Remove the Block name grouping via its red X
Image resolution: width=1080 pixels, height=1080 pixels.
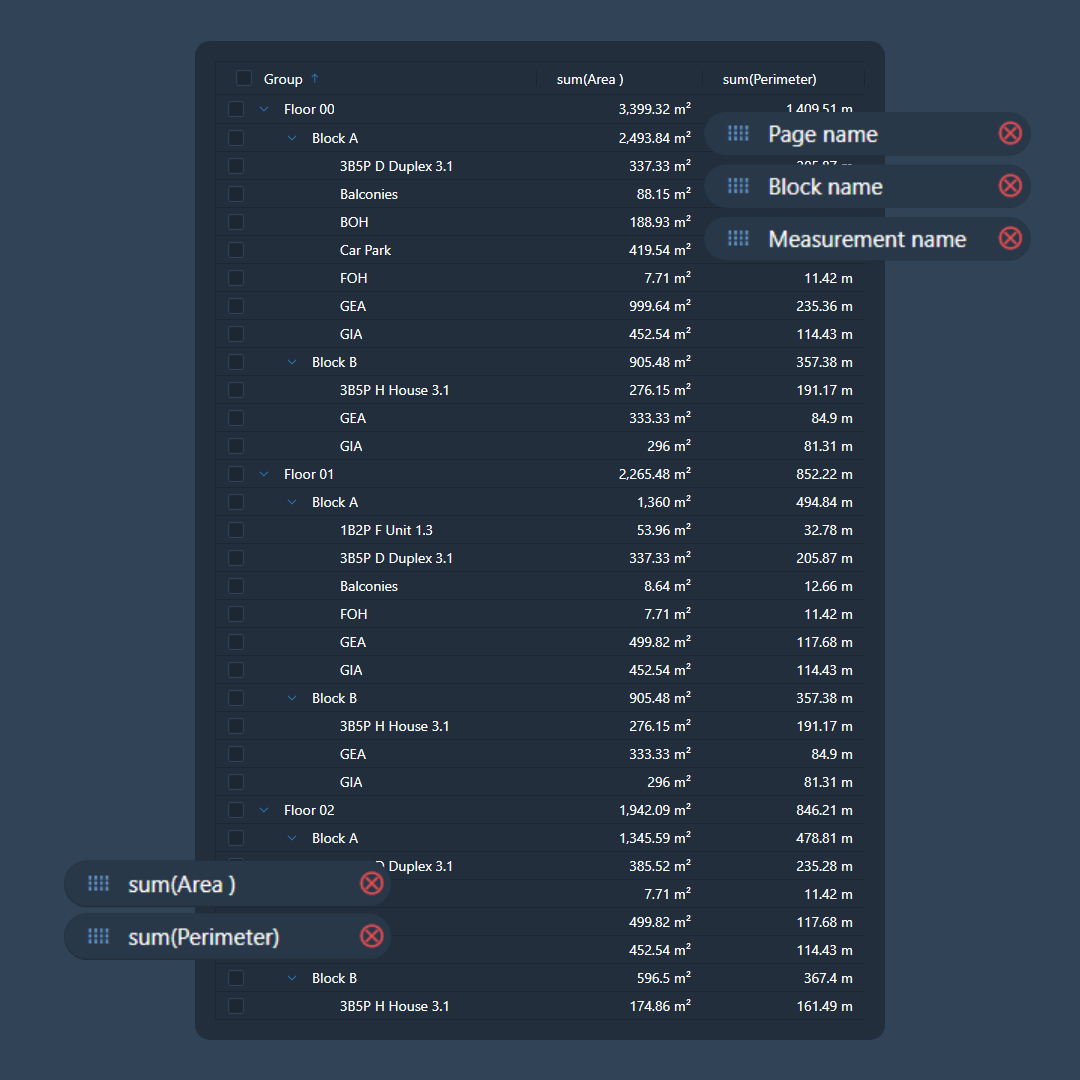pos(1010,186)
